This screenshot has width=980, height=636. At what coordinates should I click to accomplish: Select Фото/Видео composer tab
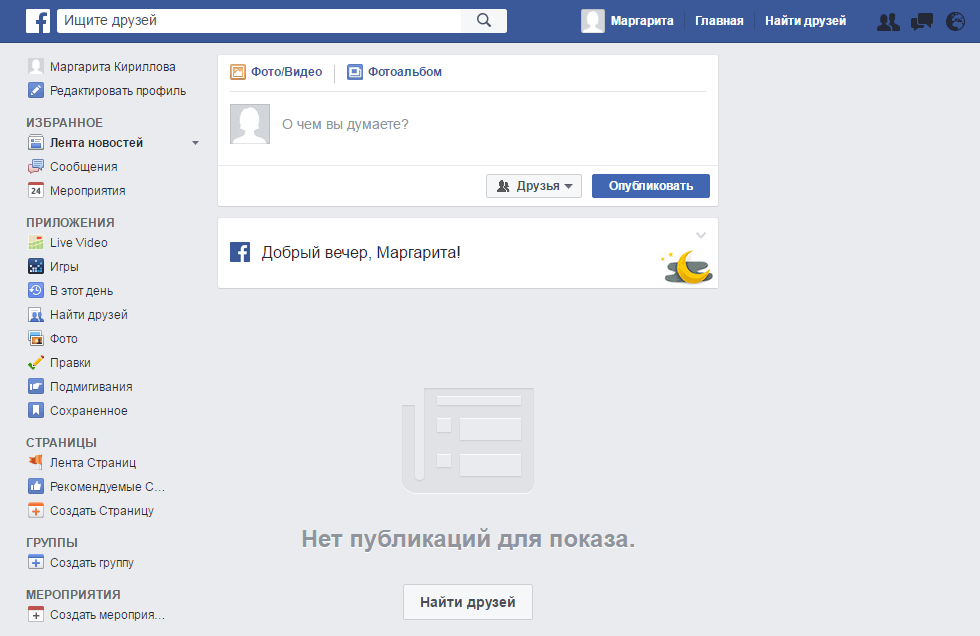tap(276, 72)
